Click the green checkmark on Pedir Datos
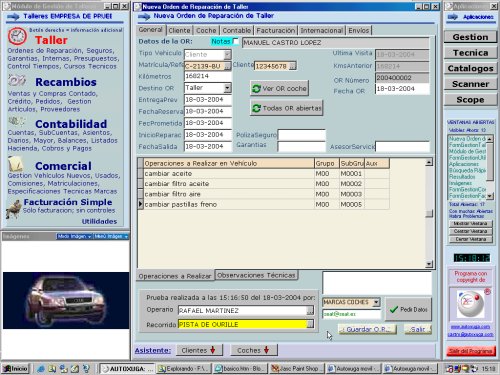 [394, 309]
